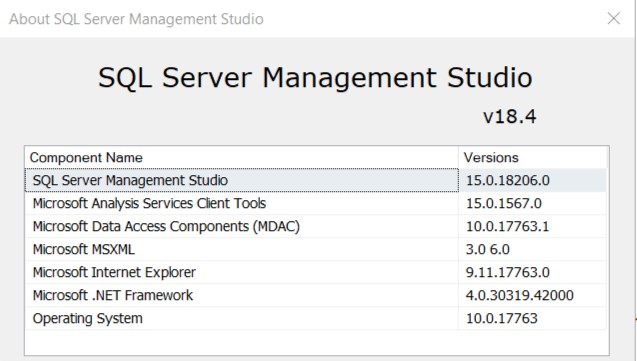The image size is (637, 361).
Task: Select the Microsoft MSXML row
Action: click(316, 249)
